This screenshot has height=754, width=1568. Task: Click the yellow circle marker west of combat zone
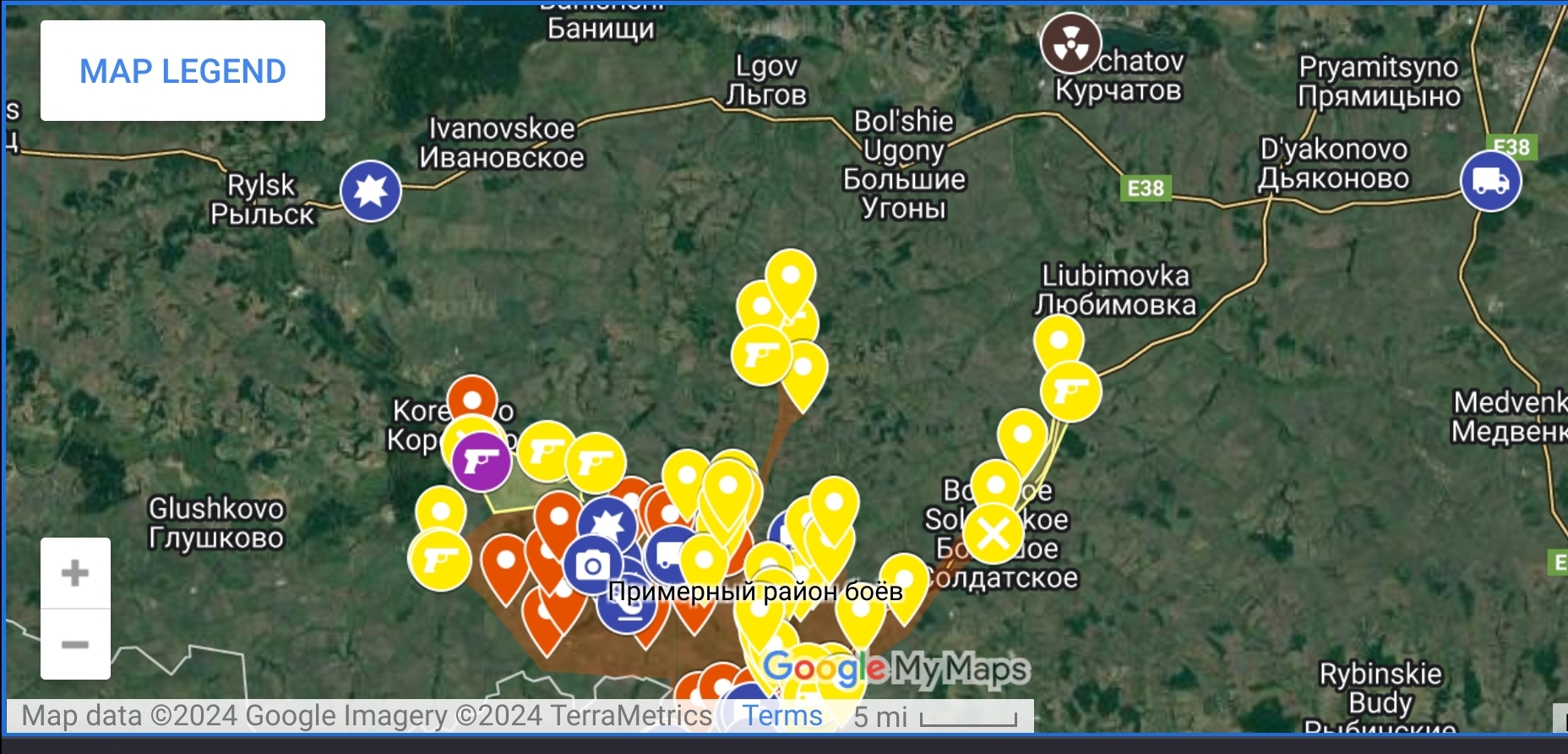pyautogui.click(x=441, y=511)
